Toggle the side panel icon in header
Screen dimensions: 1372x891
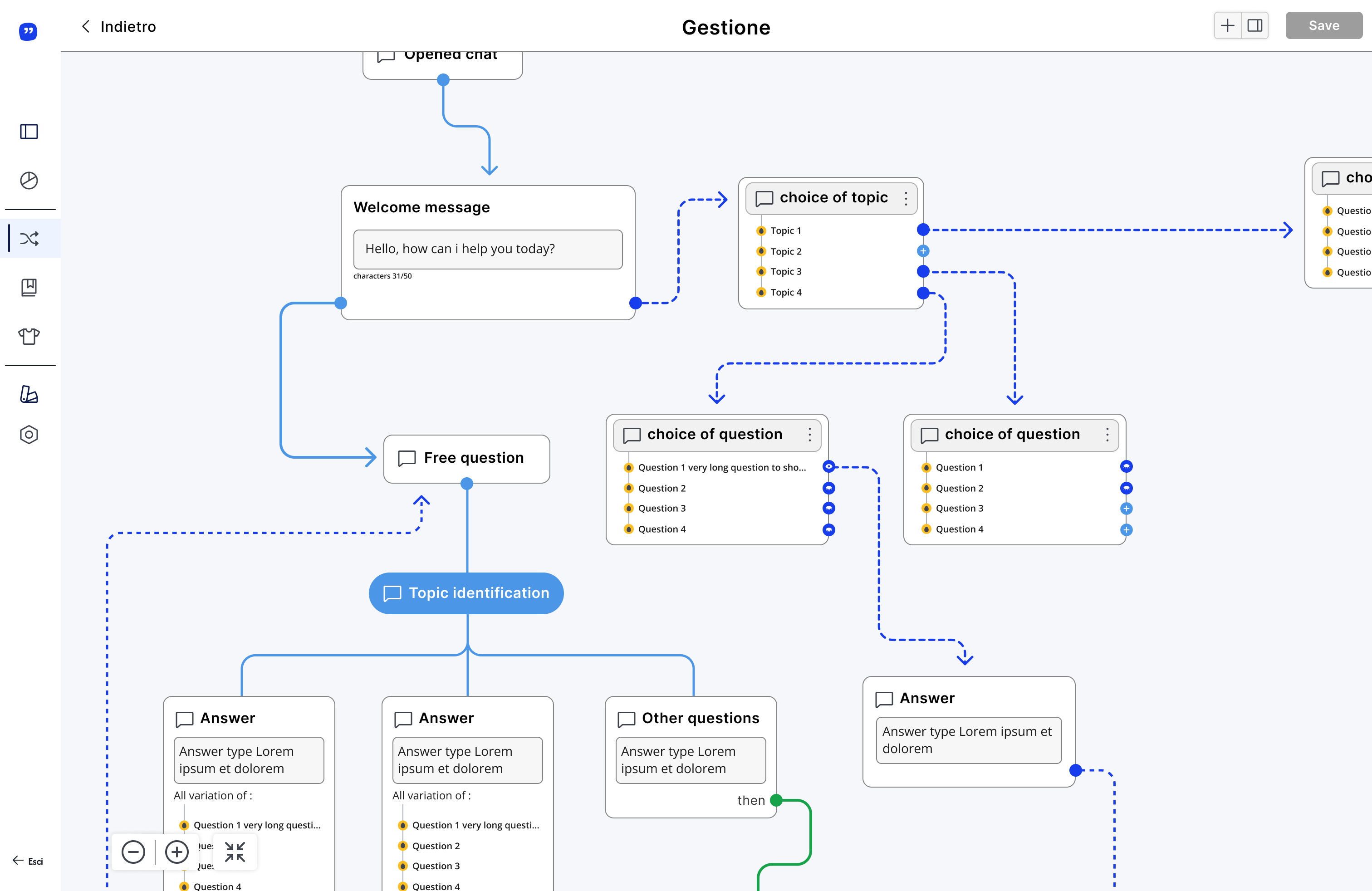(x=1255, y=25)
